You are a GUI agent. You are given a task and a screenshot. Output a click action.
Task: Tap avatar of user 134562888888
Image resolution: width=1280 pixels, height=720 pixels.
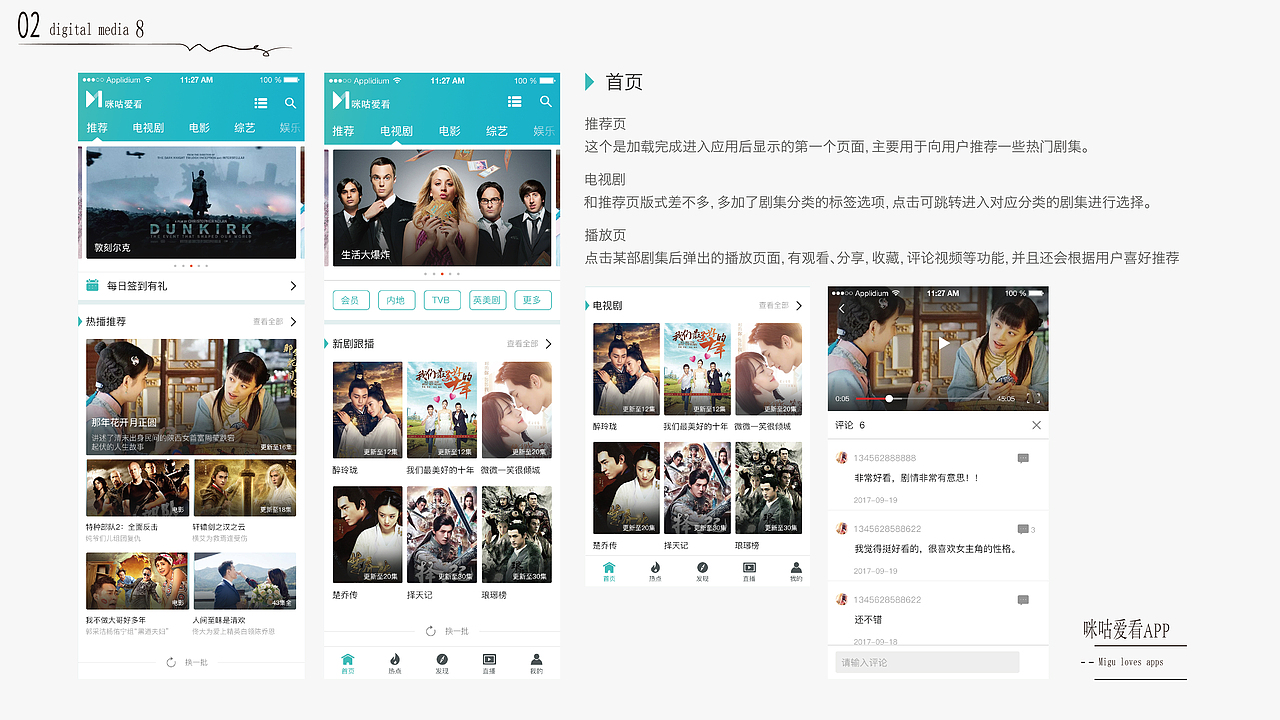coord(842,457)
